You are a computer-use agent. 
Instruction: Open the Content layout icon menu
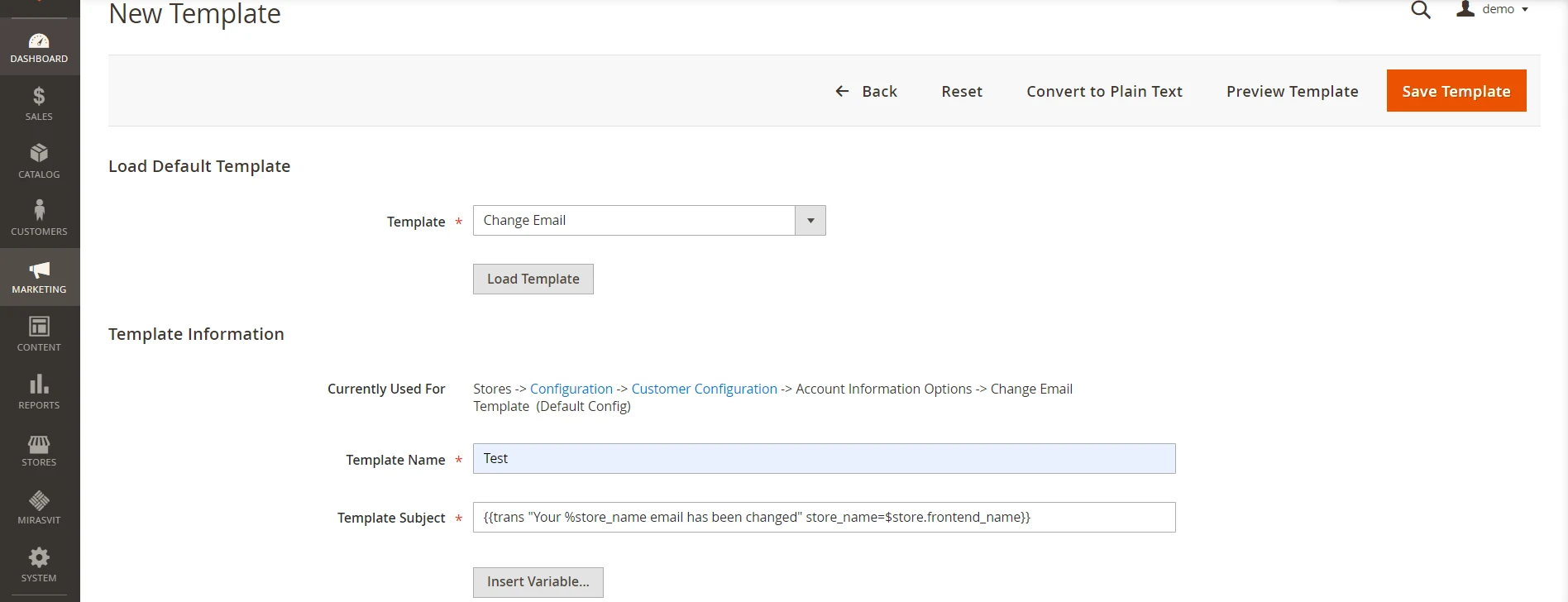pyautogui.click(x=39, y=327)
